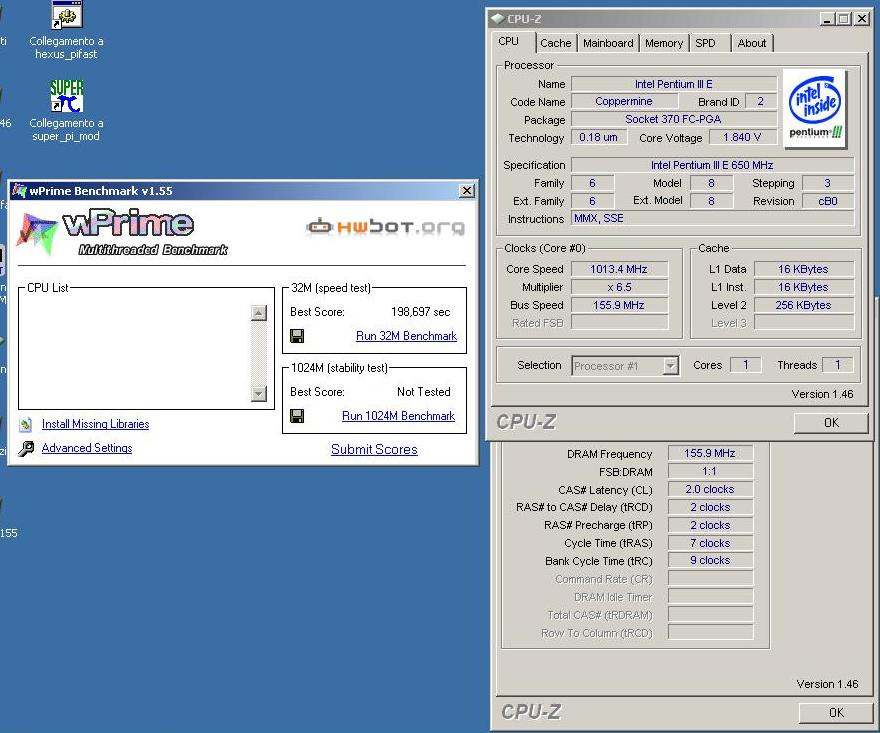
Task: Click the CPU-Z title bar icon
Action: [497, 19]
